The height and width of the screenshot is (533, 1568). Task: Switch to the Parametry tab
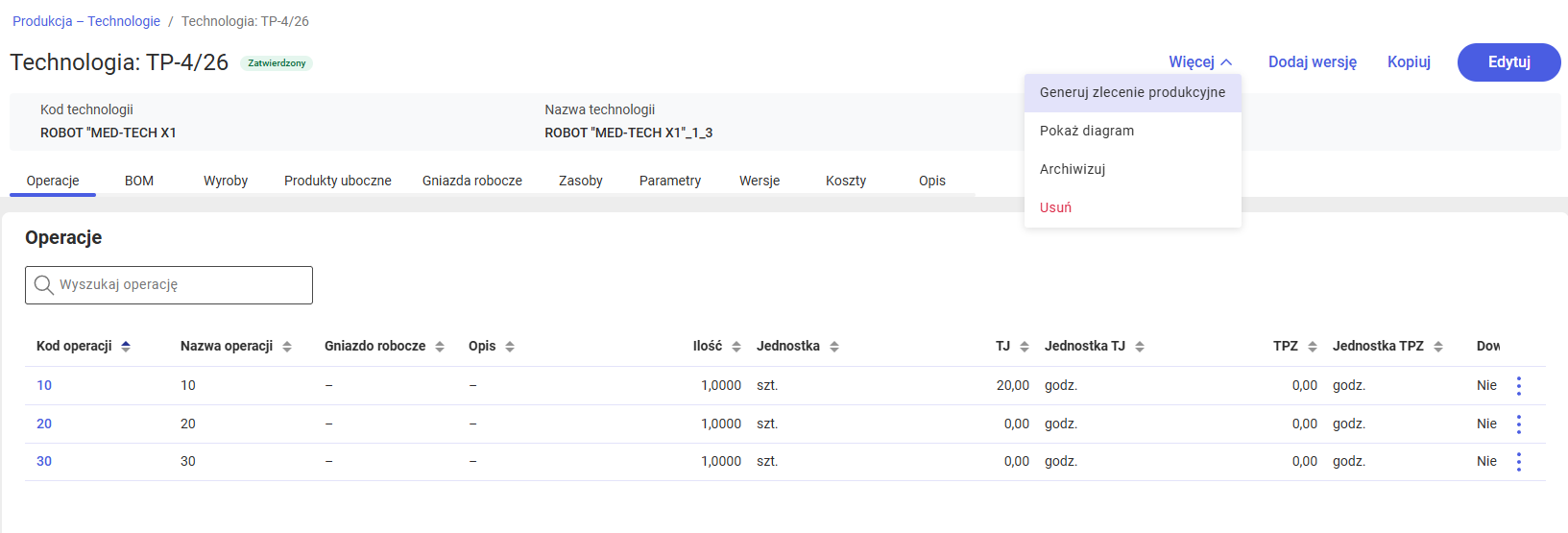(x=670, y=181)
